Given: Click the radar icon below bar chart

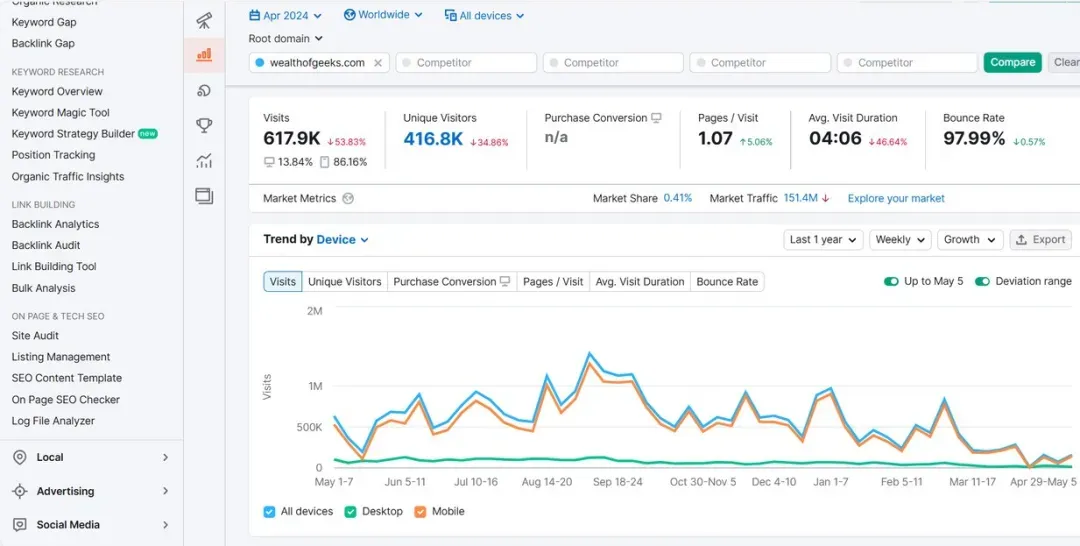Looking at the screenshot, I should tap(204, 90).
